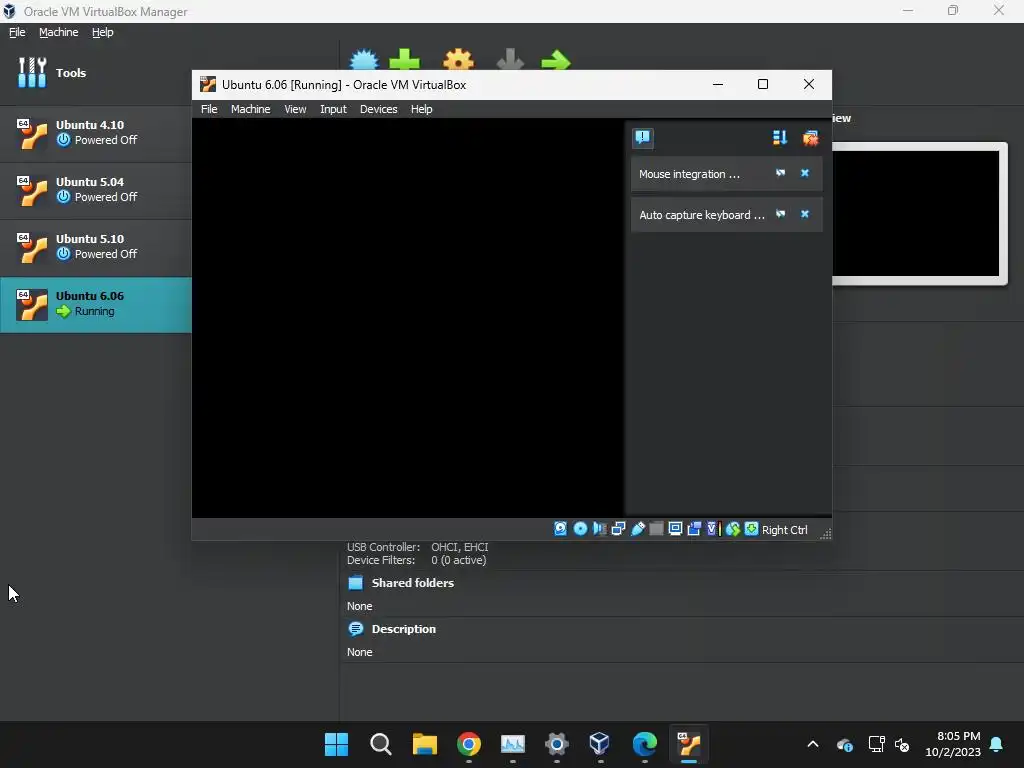Open Google Chrome from taskbar
This screenshot has height=768, width=1024.
[469, 744]
